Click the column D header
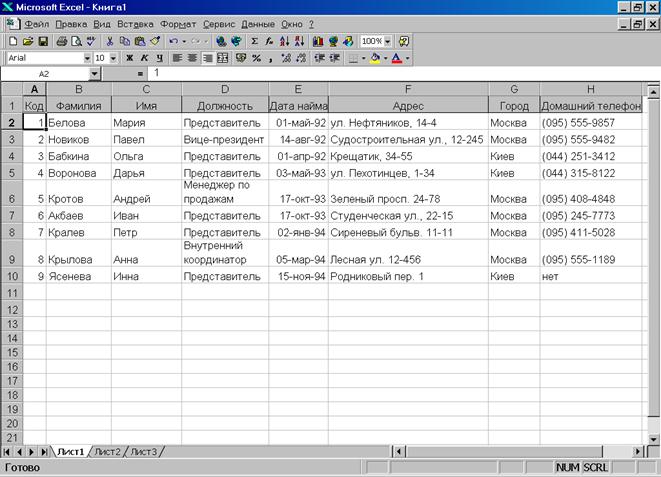Image resolution: width=661 pixels, height=477 pixels. tap(225, 90)
